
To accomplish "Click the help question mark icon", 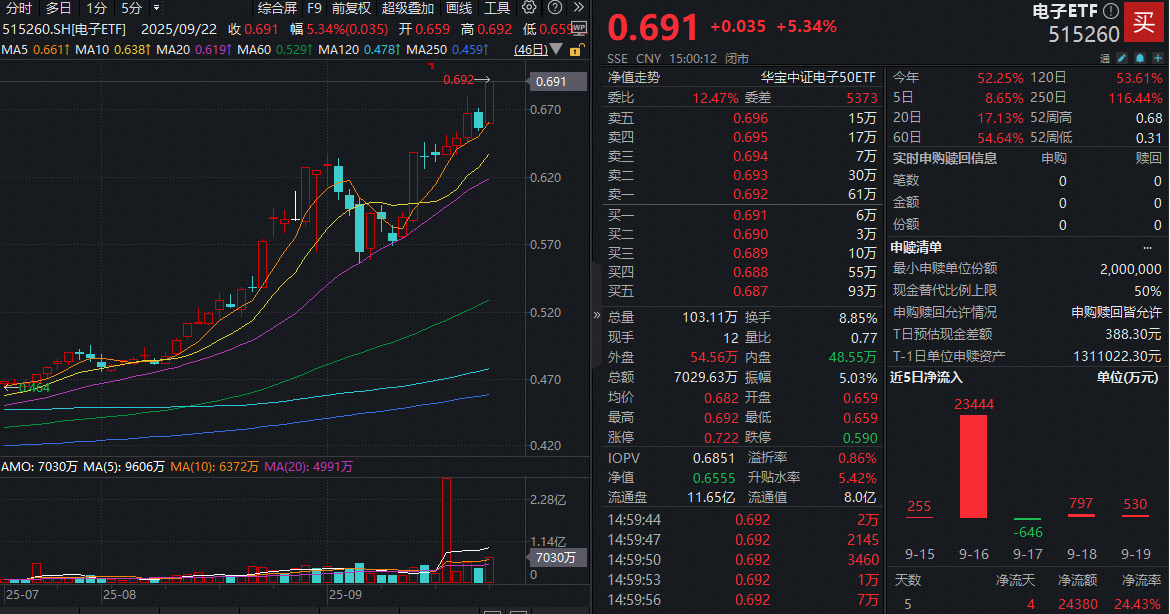I will tap(555, 8).
